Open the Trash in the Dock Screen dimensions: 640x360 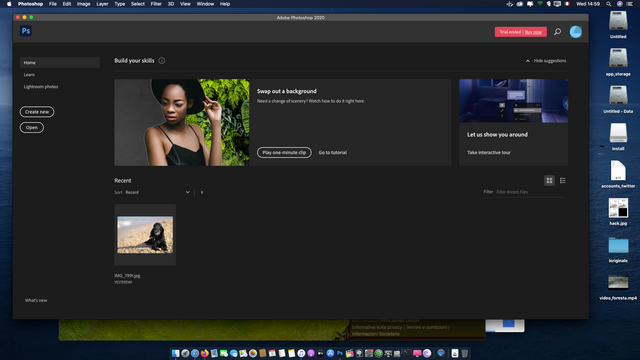(x=464, y=353)
